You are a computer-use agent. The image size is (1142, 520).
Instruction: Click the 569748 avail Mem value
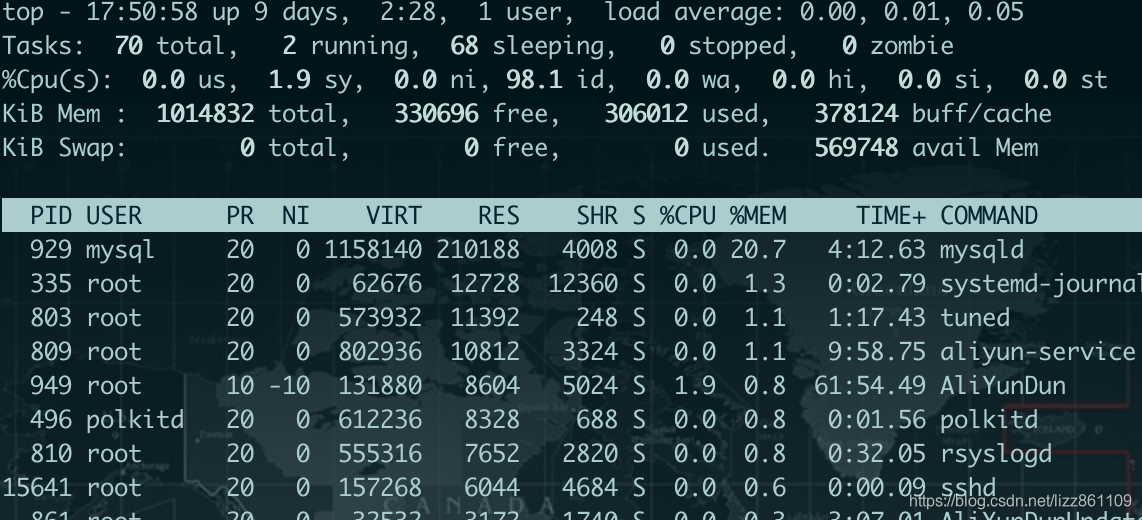tap(856, 148)
